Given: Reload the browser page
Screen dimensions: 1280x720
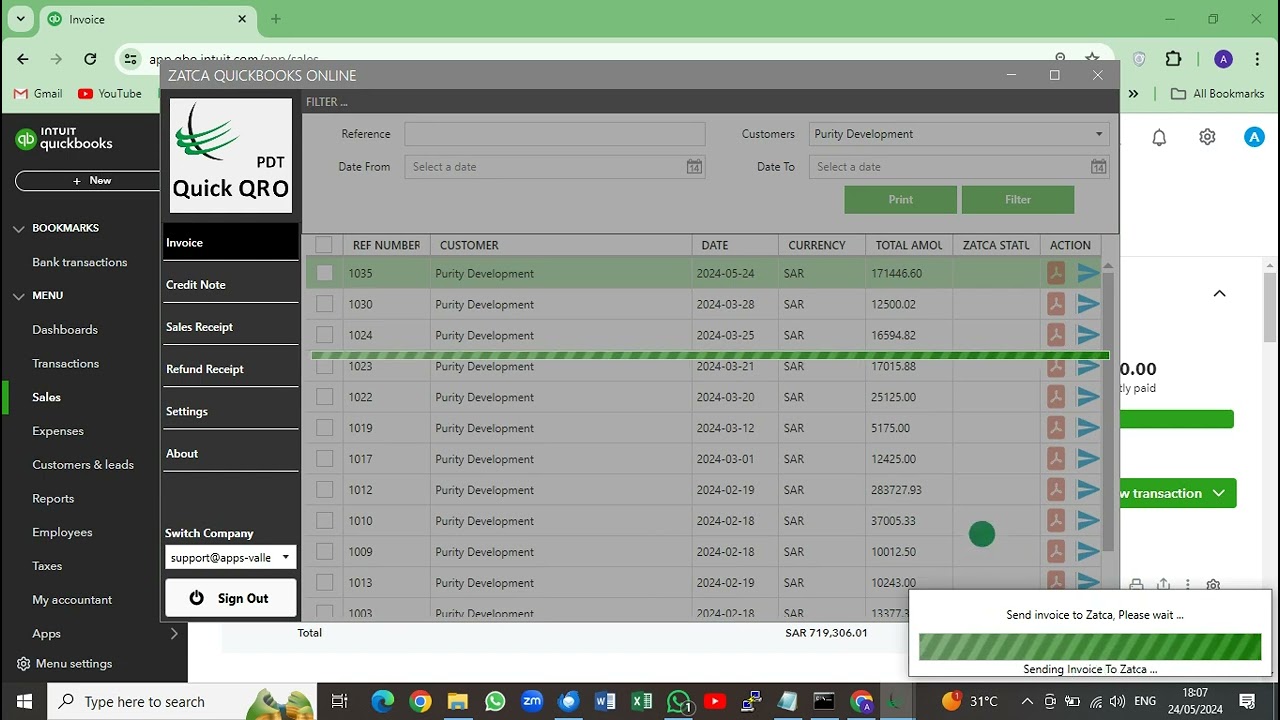Looking at the screenshot, I should pyautogui.click(x=90, y=59).
